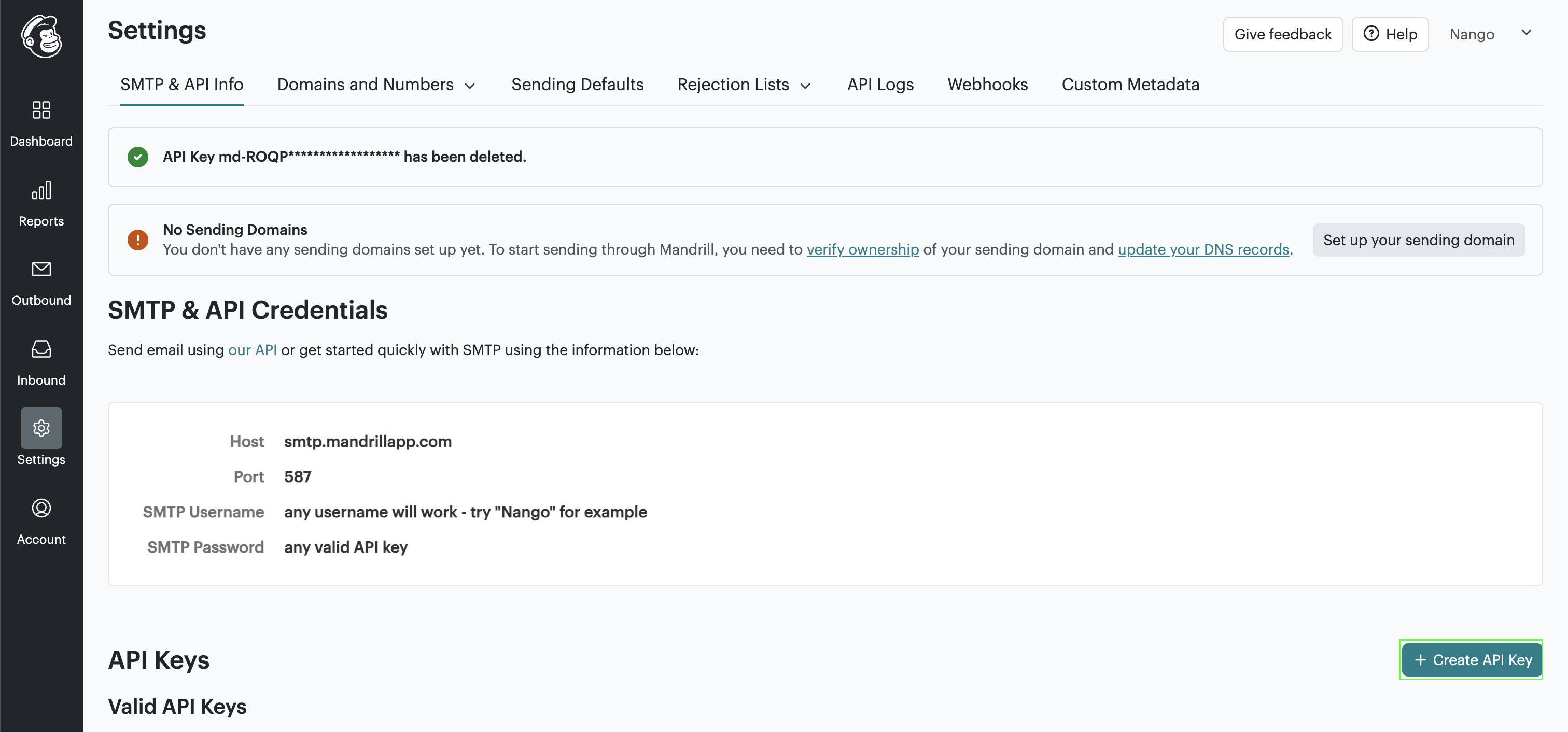Open the Dashboard grid icon
The width and height of the screenshot is (1568, 732).
tap(41, 110)
